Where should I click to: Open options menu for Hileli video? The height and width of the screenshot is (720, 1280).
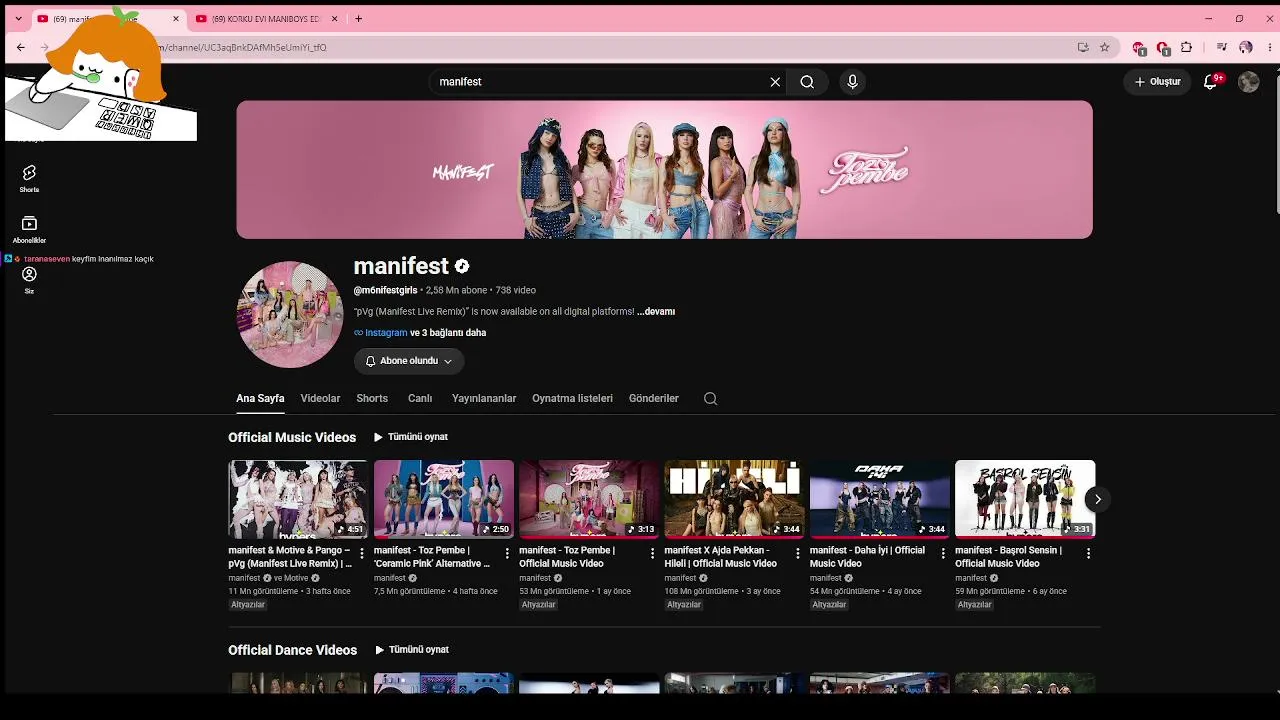pos(797,553)
